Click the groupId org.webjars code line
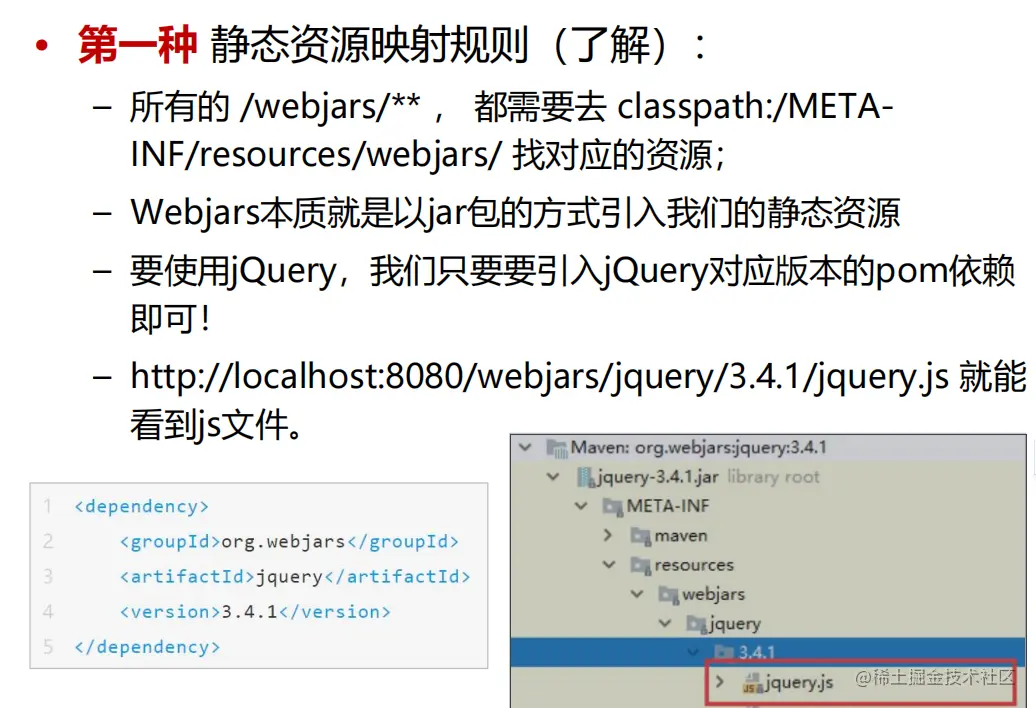The height and width of the screenshot is (708, 1036). tap(289, 542)
